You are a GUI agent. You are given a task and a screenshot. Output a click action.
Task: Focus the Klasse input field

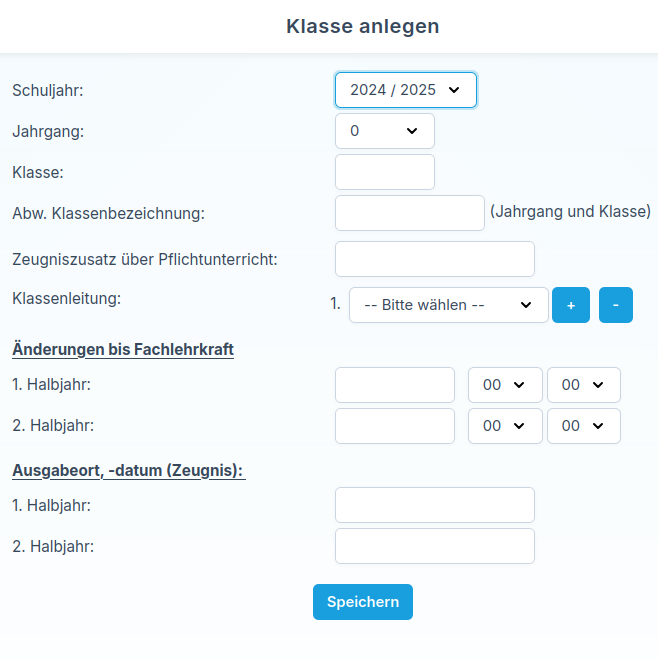coord(385,172)
